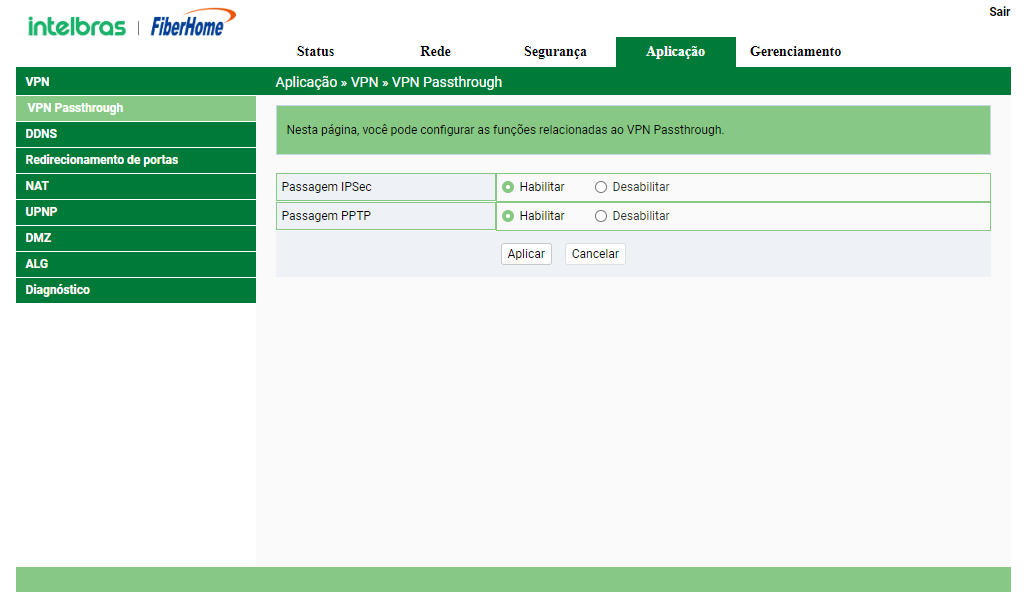Open the Diagnóstico sidebar item
This screenshot has height=615, width=1030.
click(x=136, y=290)
